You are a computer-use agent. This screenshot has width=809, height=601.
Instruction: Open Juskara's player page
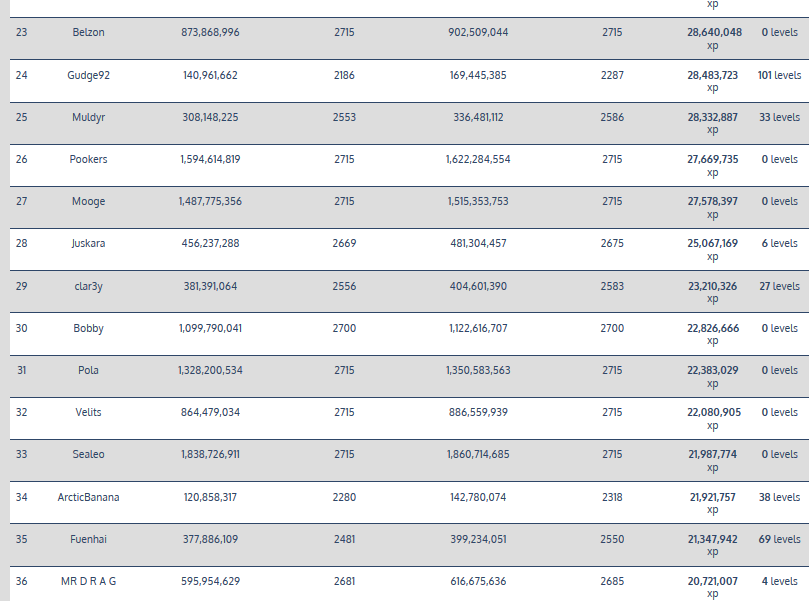tap(88, 243)
